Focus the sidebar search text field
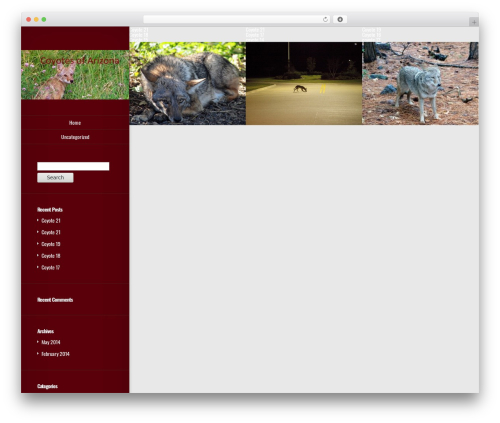The height and width of the screenshot is (423, 500). coord(73,166)
